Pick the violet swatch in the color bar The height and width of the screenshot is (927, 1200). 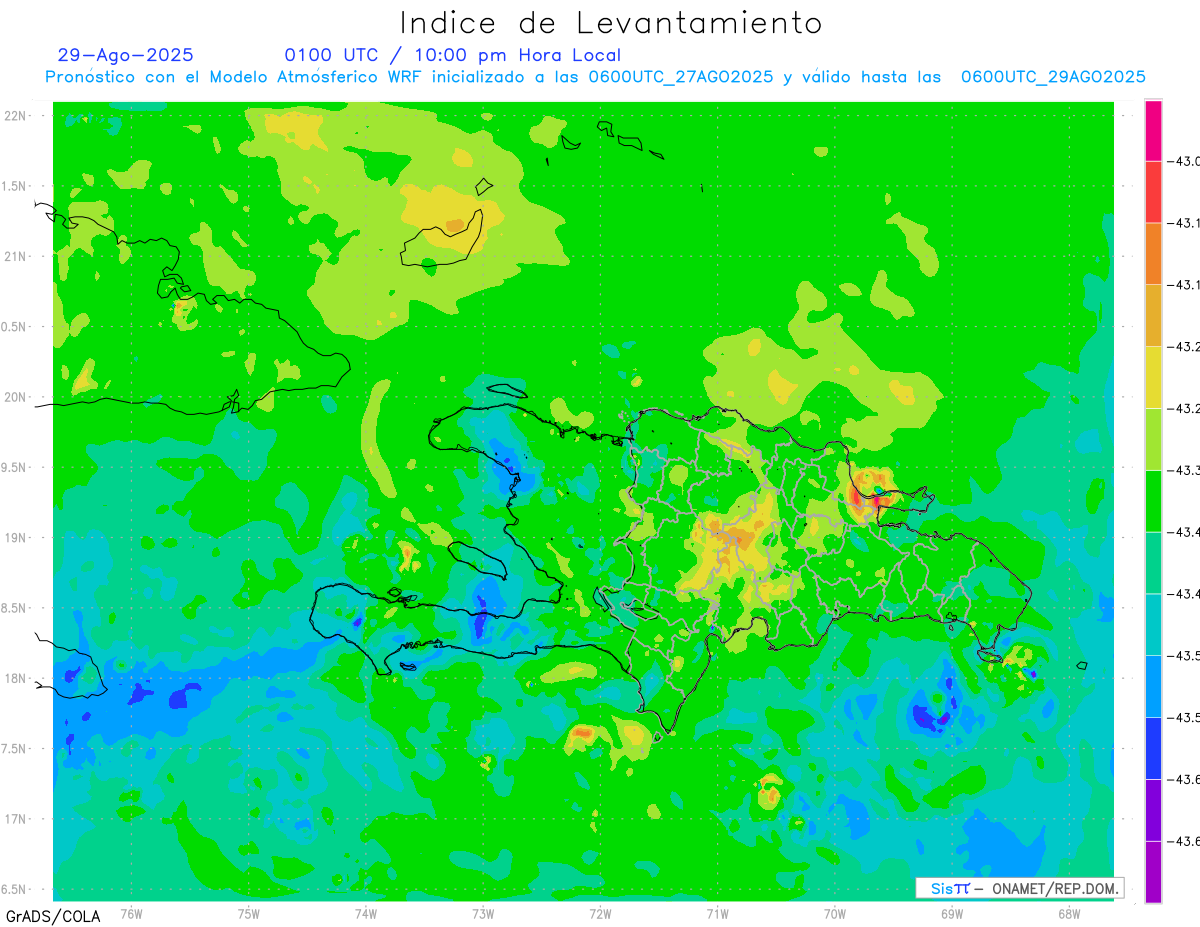(1153, 809)
